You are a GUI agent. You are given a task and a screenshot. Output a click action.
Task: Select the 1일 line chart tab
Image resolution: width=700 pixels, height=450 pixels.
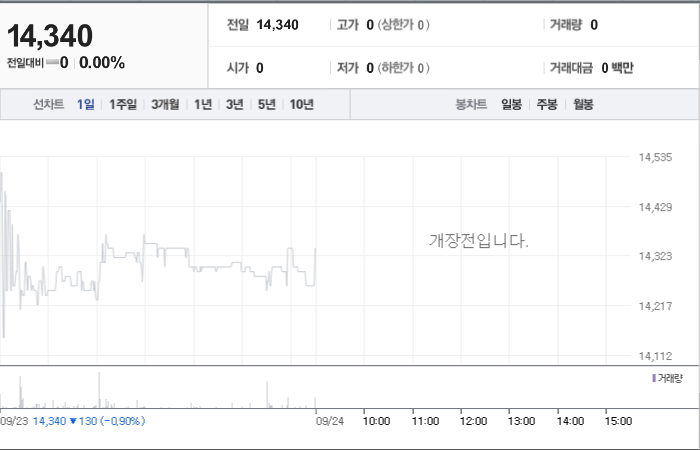tap(85, 104)
